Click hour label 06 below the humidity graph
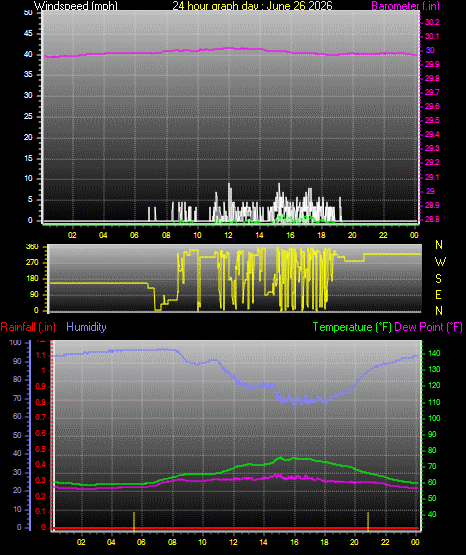This screenshot has height=555, width=466. pos(141,542)
